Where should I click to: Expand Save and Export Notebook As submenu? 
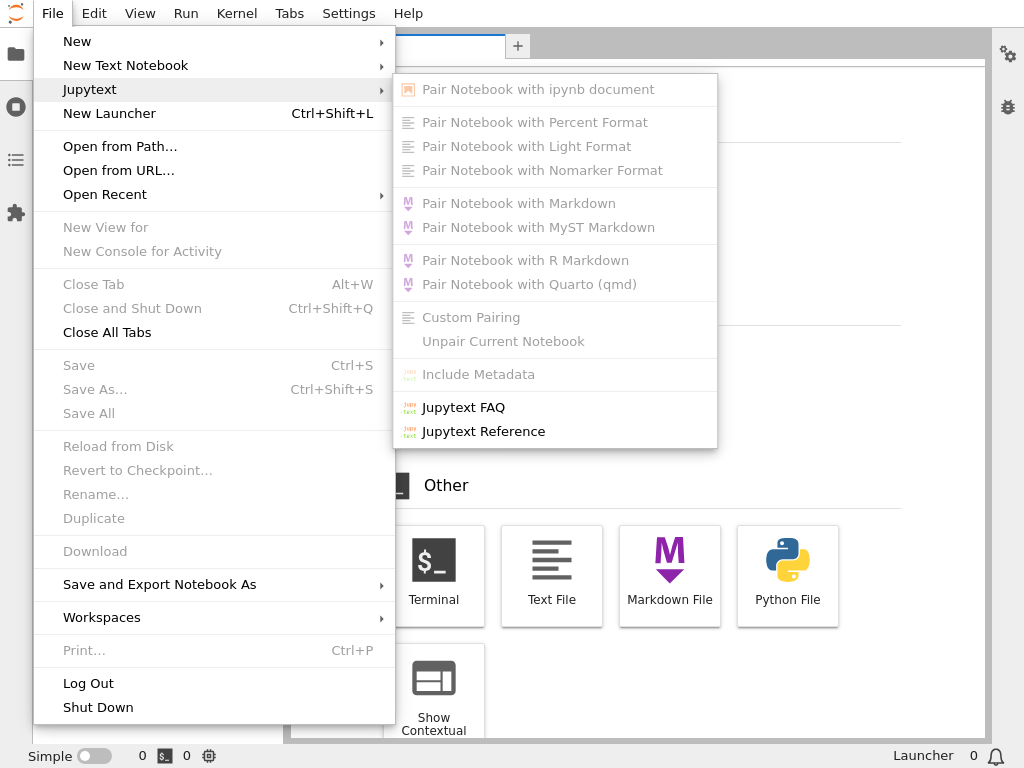click(214, 584)
